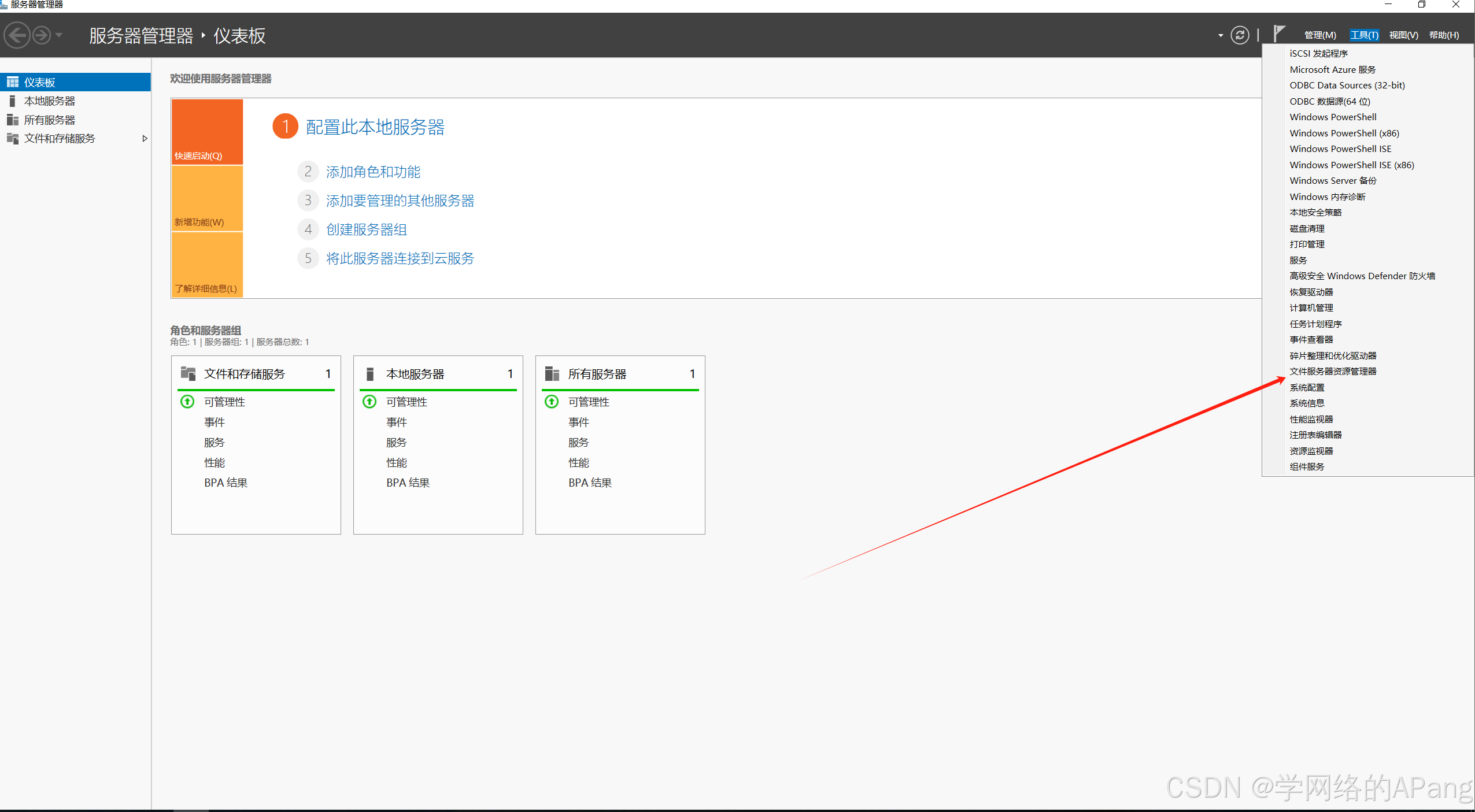The width and height of the screenshot is (1475, 812).
Task: Click the orange Quick Start (快速启动) tile
Action: click(207, 132)
